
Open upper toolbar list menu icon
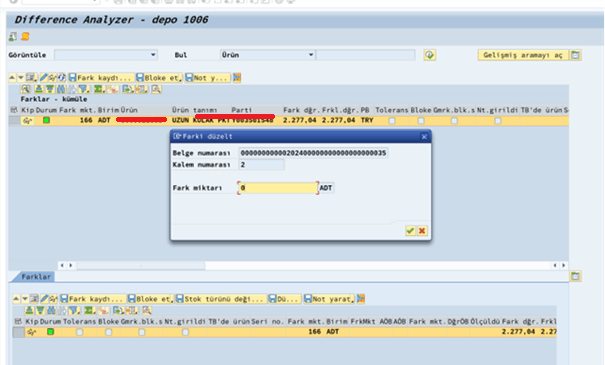tap(32, 78)
